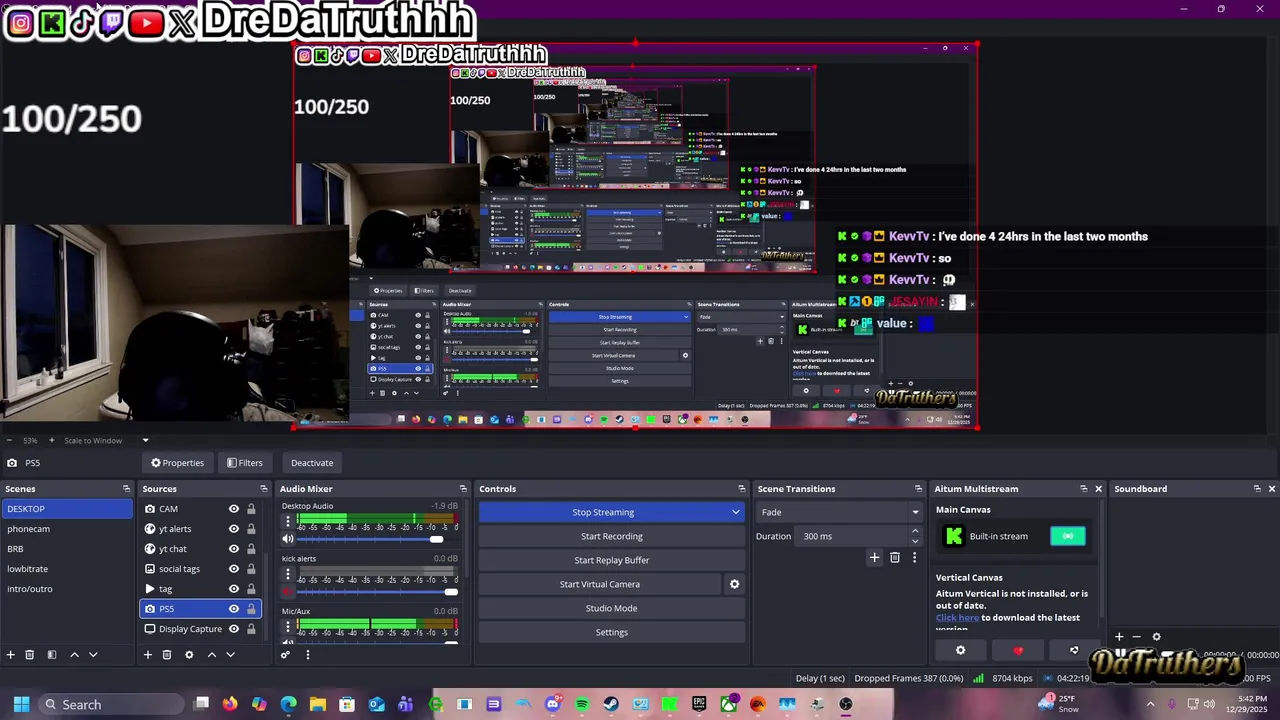Enable Studio Mode
Image resolution: width=1280 pixels, height=720 pixels.
611,608
